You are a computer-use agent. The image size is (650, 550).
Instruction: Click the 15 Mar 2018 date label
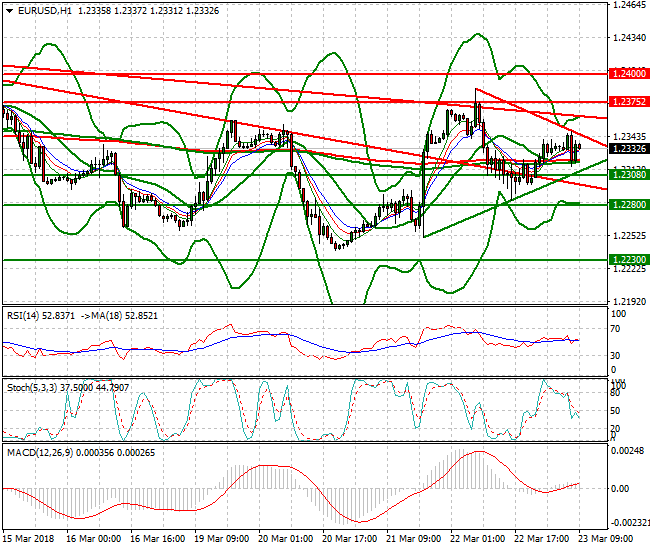point(29,539)
